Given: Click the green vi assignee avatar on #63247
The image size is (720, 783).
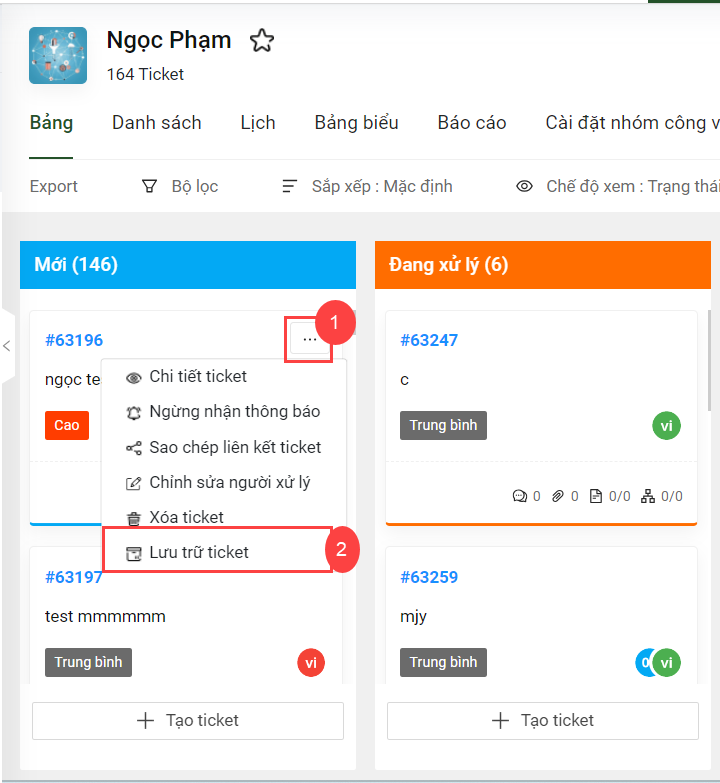Looking at the screenshot, I should coord(666,425).
